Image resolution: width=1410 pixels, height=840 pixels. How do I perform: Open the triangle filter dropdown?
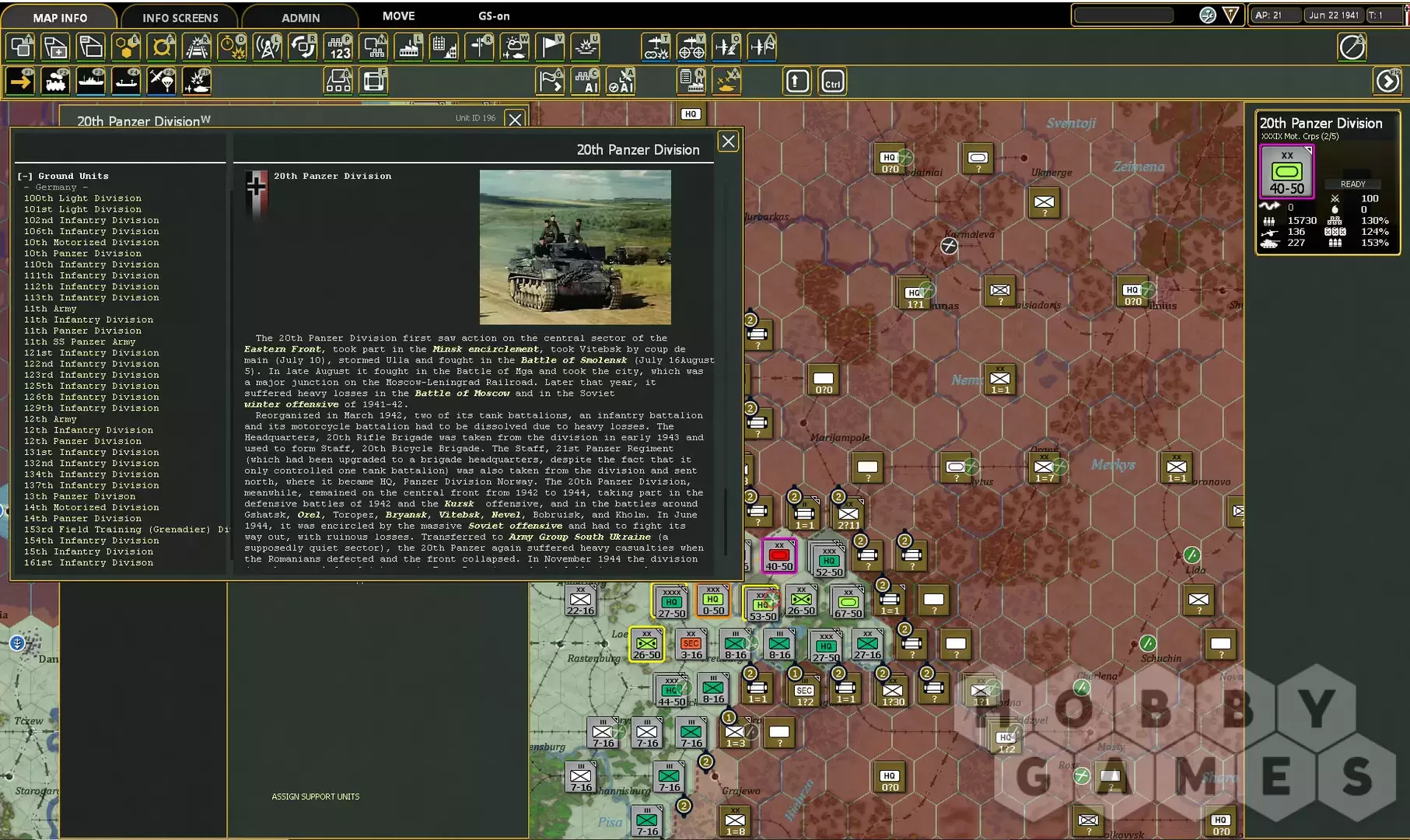click(x=1230, y=16)
